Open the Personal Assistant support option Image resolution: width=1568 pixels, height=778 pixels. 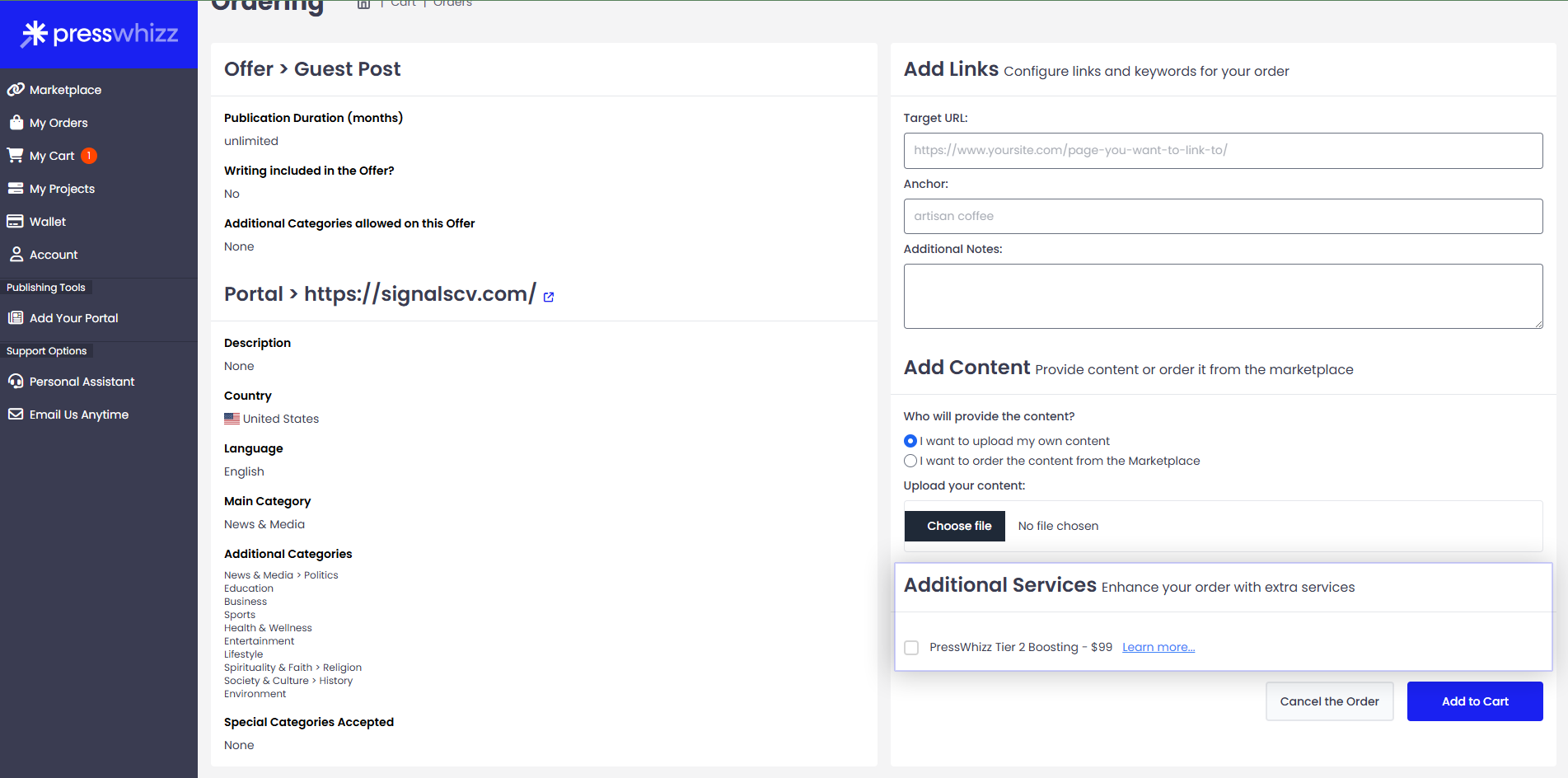point(81,381)
